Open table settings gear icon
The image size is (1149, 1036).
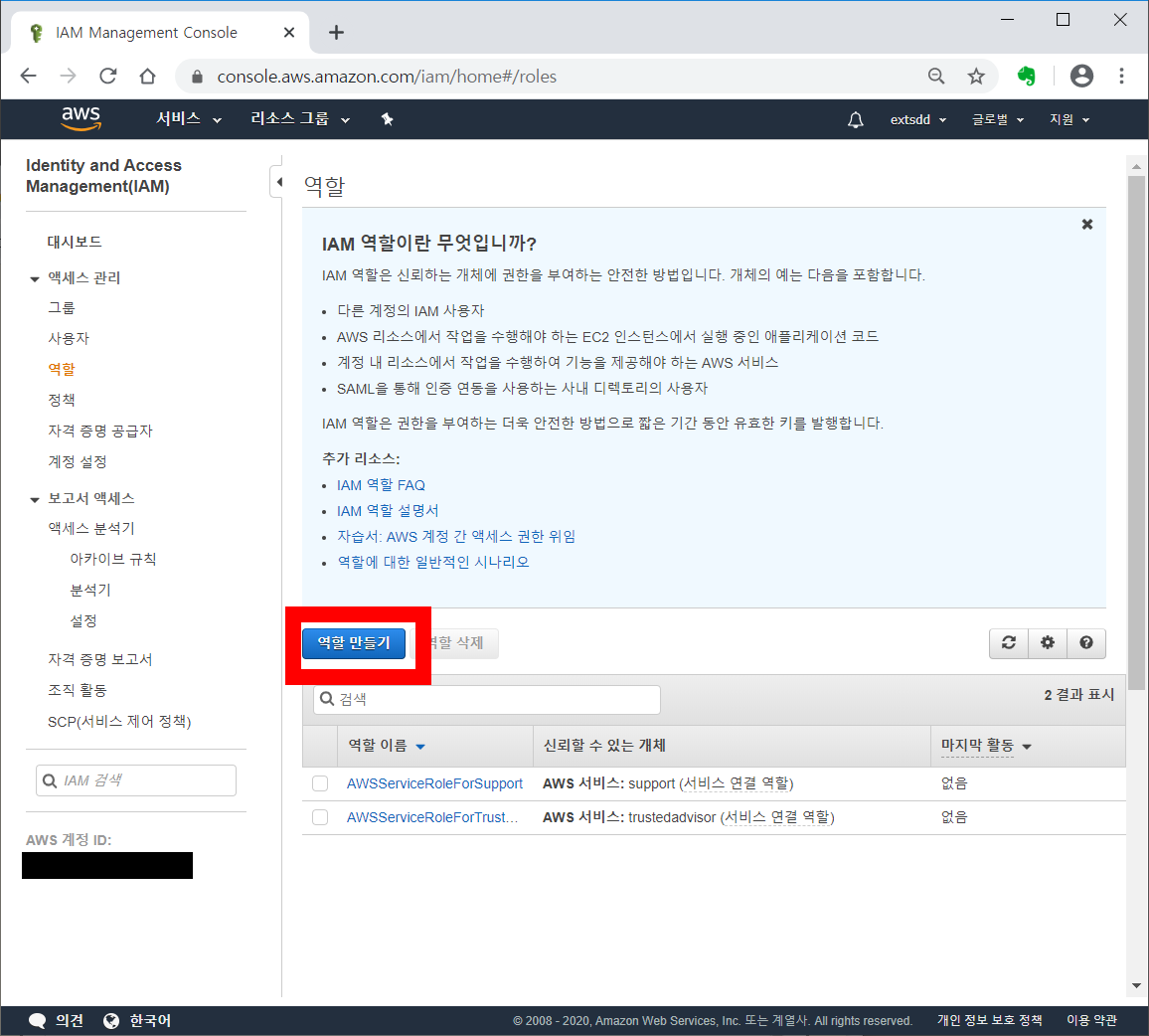pyautogui.click(x=1048, y=643)
